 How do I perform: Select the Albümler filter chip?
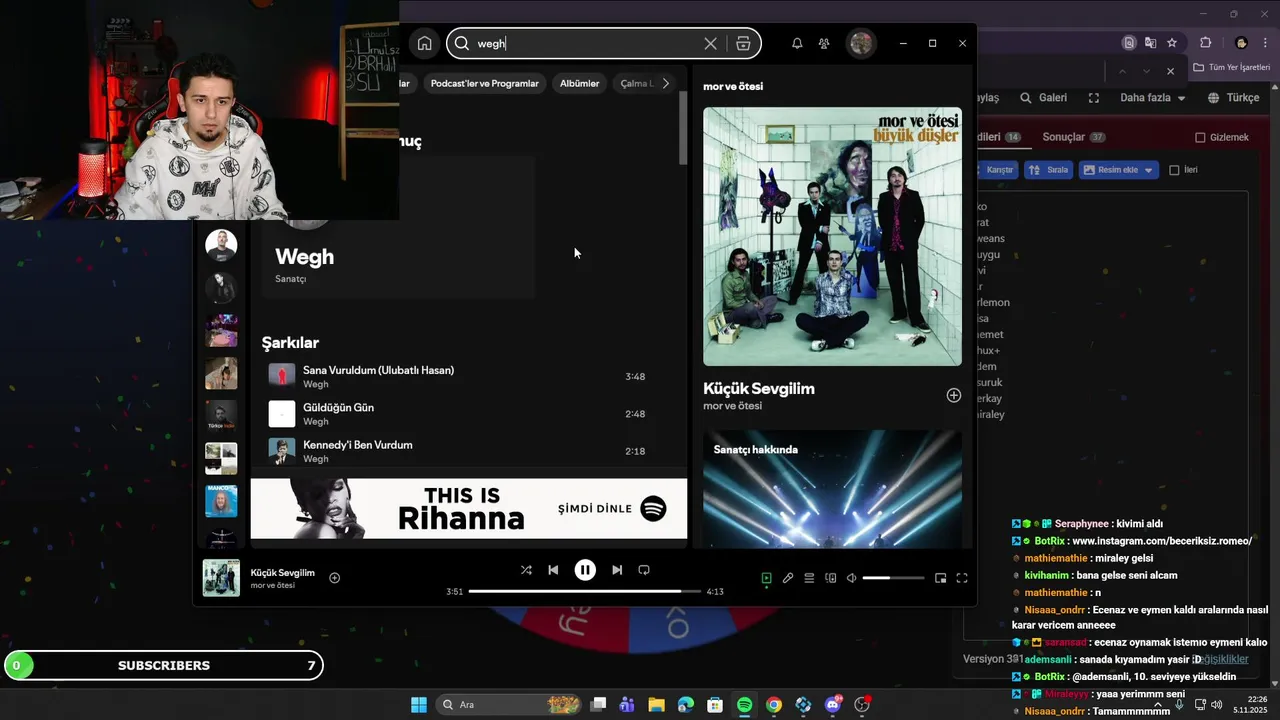[579, 83]
